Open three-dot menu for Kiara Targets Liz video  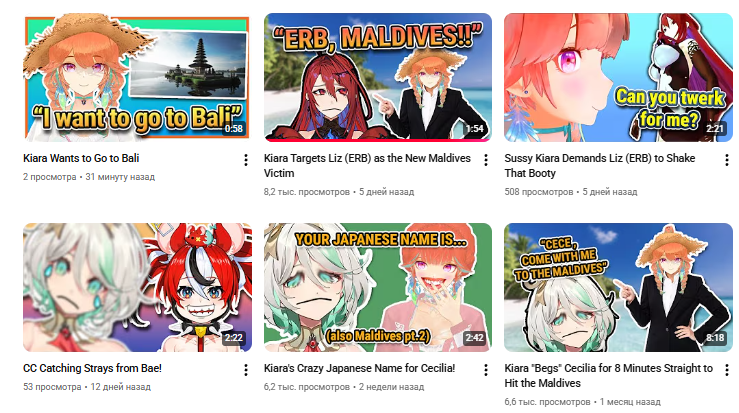[x=486, y=160]
